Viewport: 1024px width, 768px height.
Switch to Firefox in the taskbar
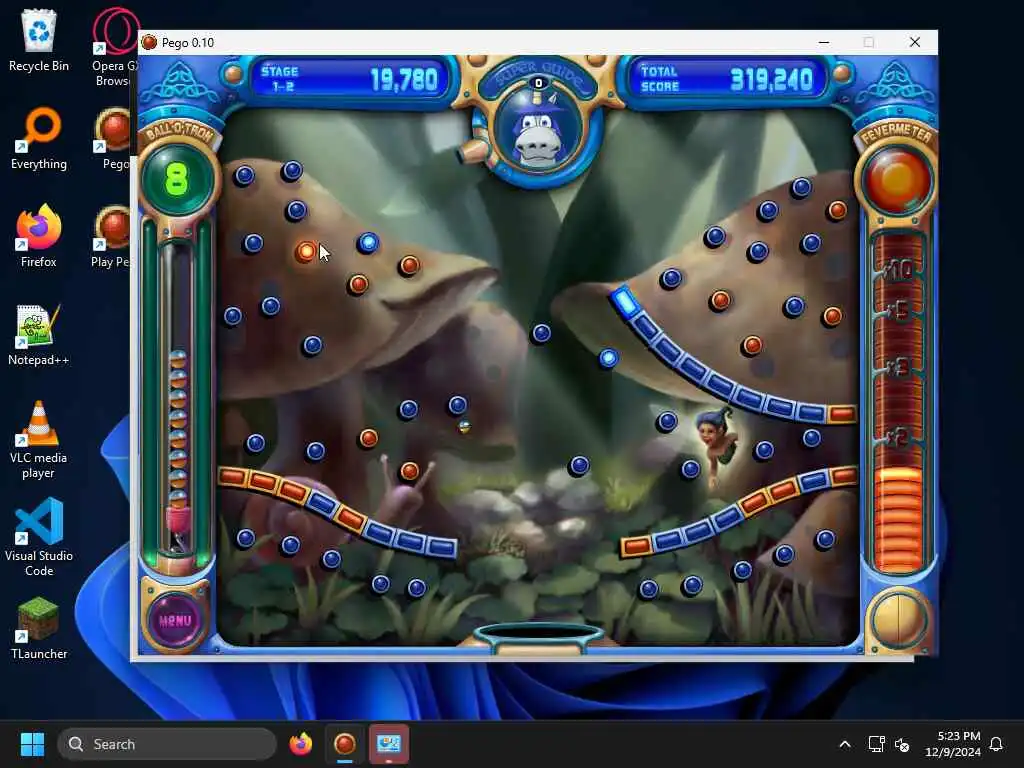pyautogui.click(x=300, y=744)
